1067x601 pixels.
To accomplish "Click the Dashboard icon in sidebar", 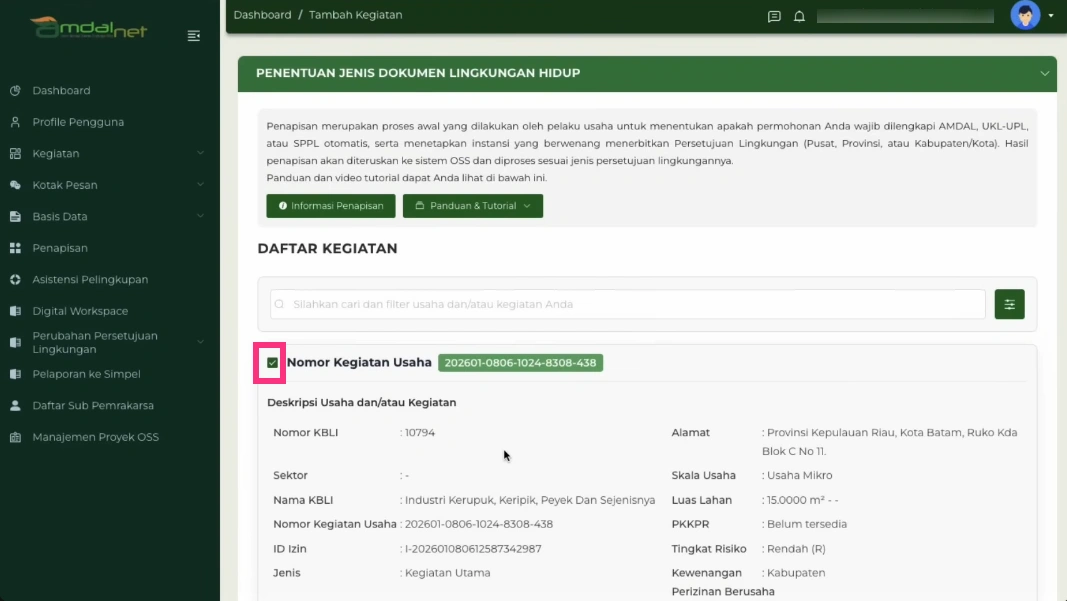I will (x=15, y=91).
